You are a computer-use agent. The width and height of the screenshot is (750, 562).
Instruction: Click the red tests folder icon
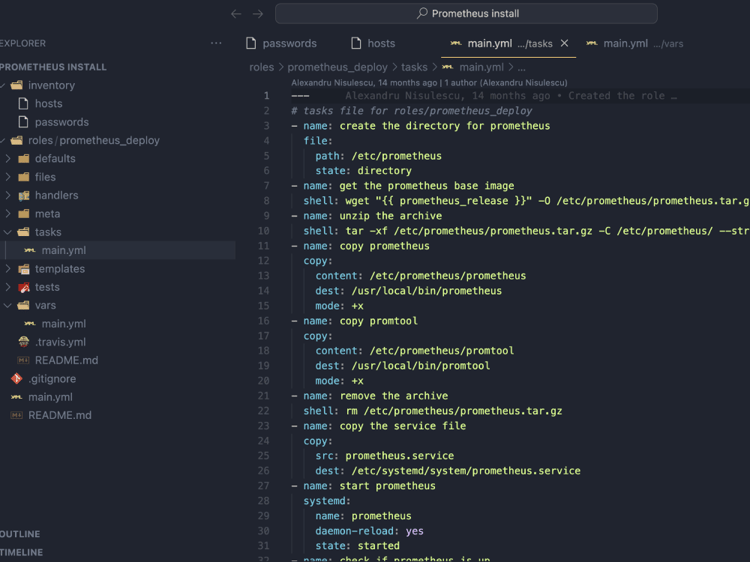pyautogui.click(x=23, y=287)
